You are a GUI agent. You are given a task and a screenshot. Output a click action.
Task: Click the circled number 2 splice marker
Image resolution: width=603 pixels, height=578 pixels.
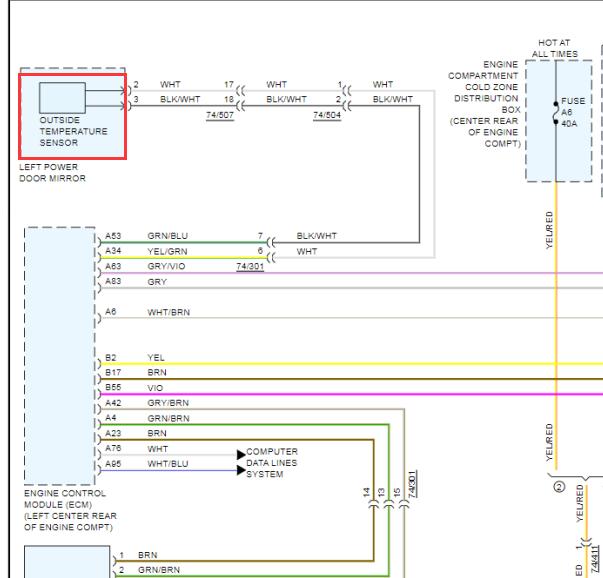pyautogui.click(x=559, y=487)
